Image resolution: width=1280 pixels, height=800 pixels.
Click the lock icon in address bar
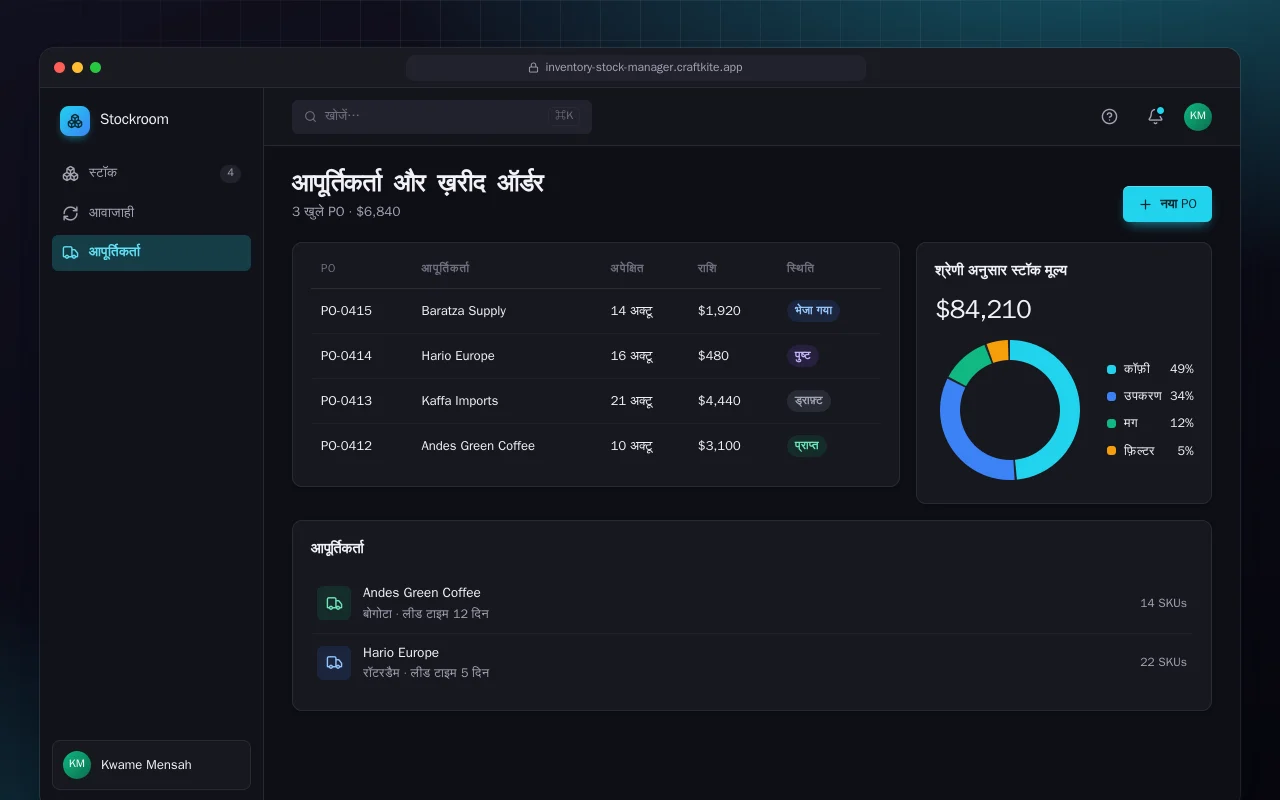point(534,68)
